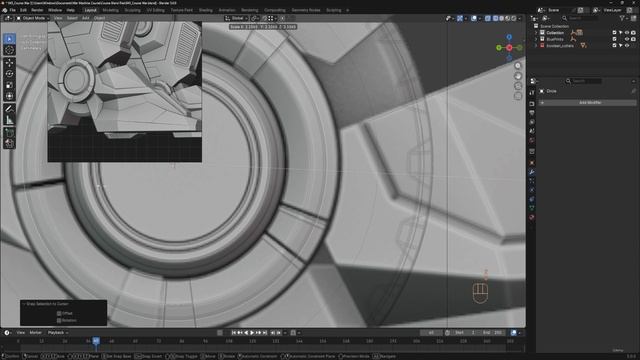Click the Add Modifier button

588,103
